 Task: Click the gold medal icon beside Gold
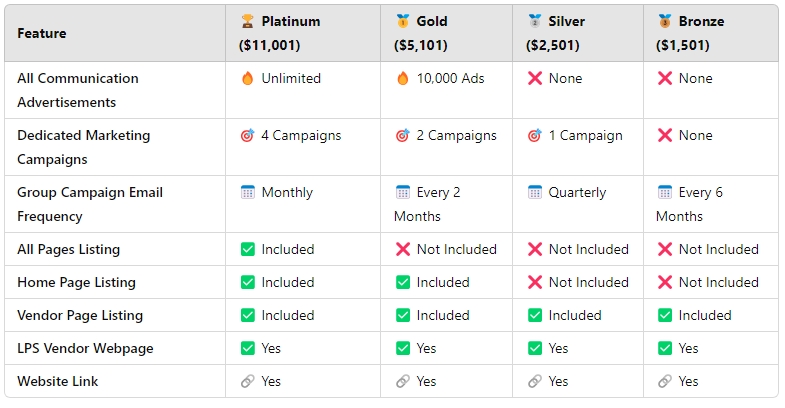click(403, 22)
